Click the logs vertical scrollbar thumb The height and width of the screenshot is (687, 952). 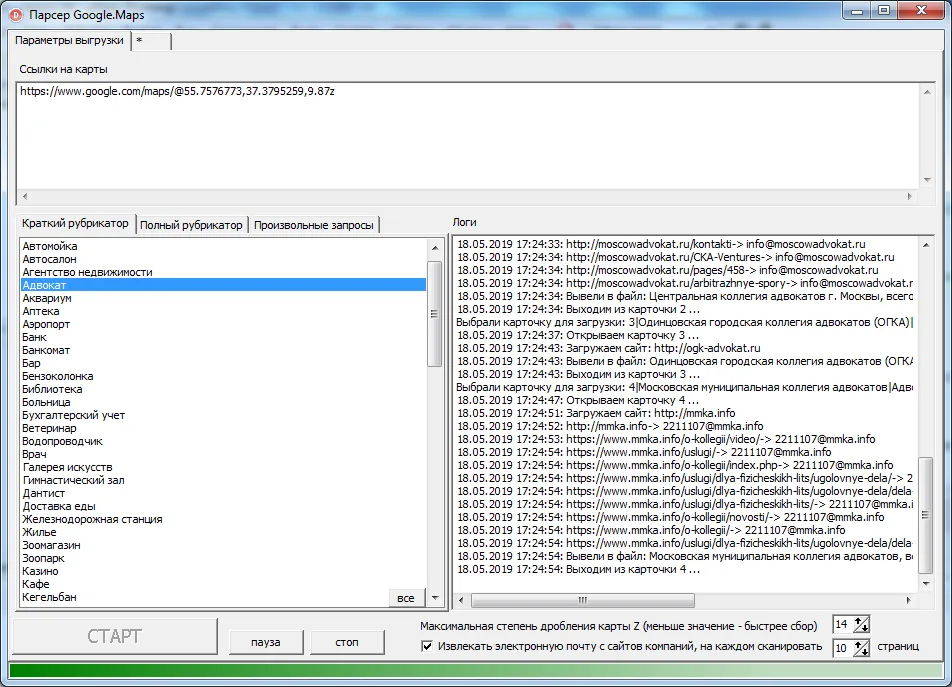tap(926, 515)
